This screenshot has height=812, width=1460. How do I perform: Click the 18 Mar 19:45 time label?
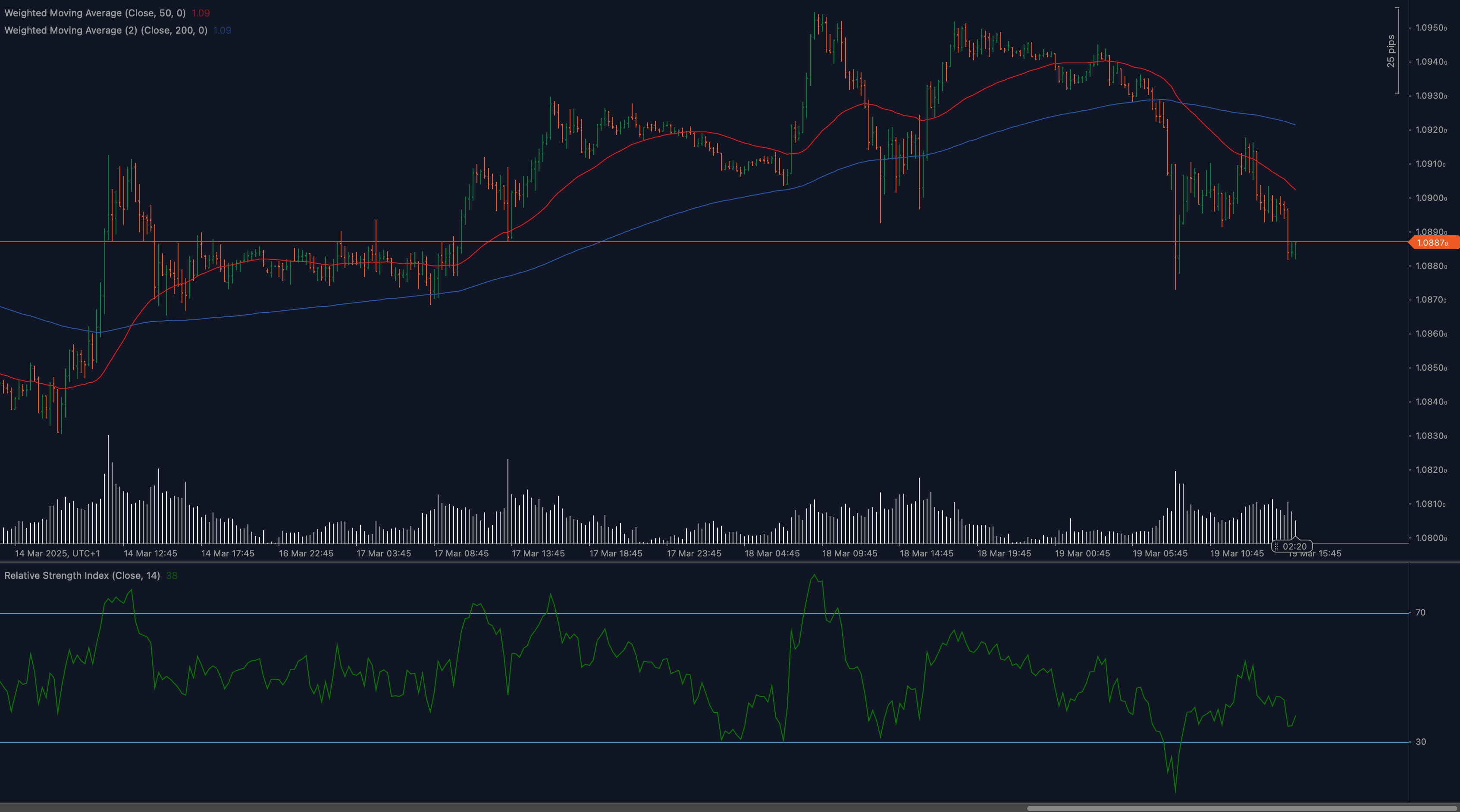coord(1004,553)
